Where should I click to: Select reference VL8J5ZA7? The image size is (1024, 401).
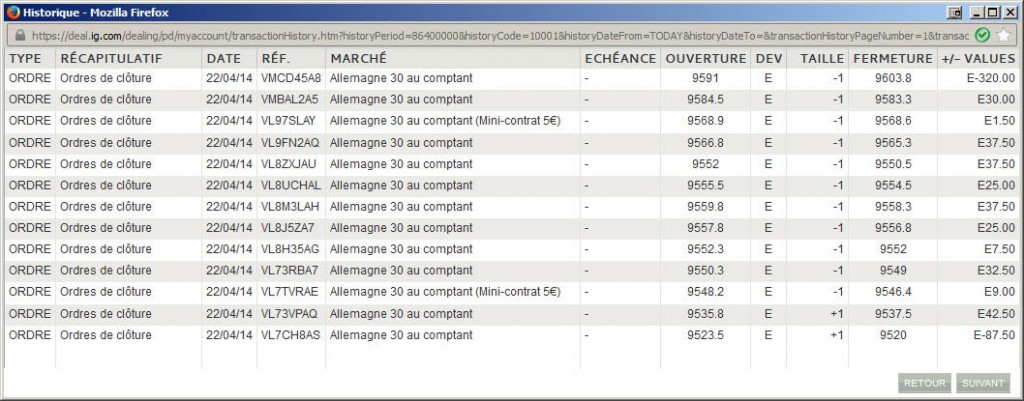click(288, 228)
